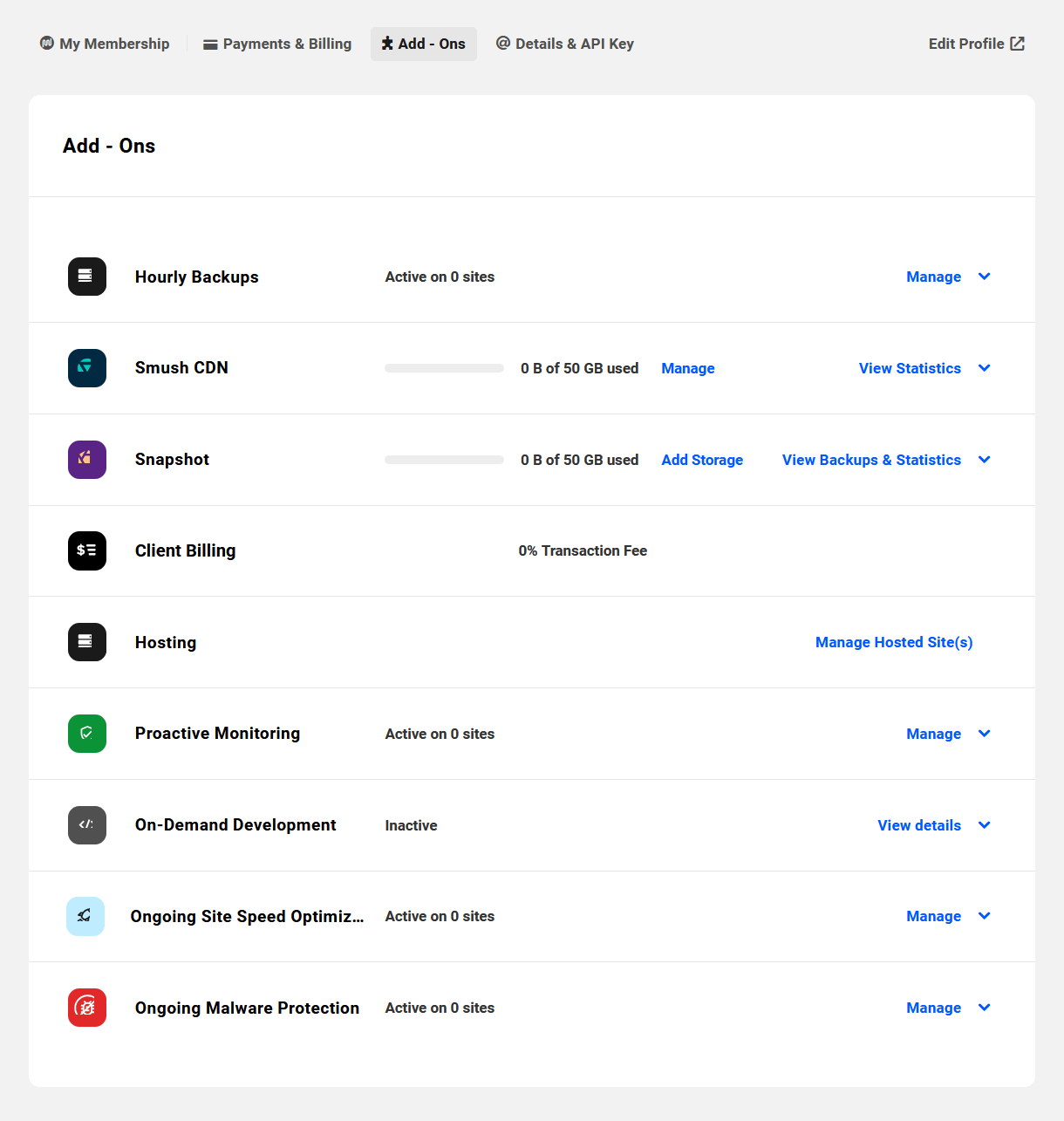Click Add Storage link for Snapshot

(702, 460)
